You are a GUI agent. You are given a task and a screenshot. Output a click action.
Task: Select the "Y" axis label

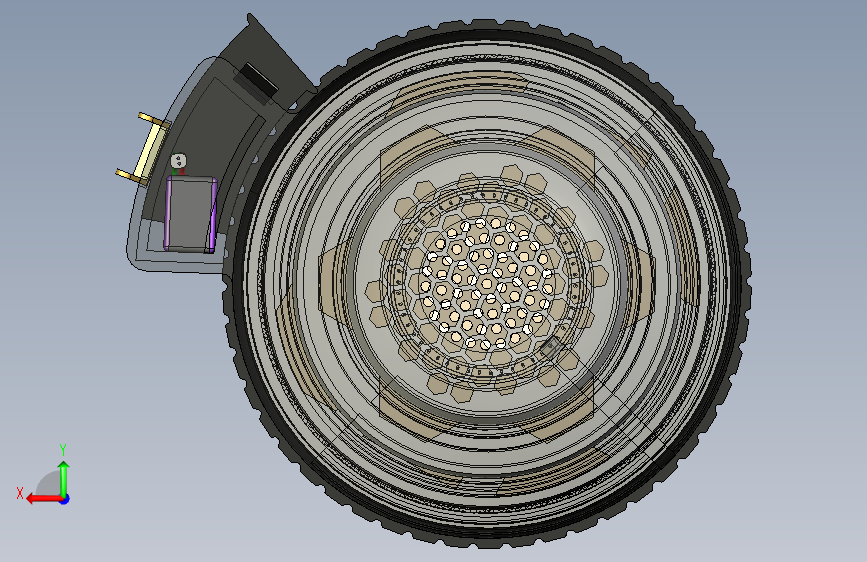click(x=63, y=449)
